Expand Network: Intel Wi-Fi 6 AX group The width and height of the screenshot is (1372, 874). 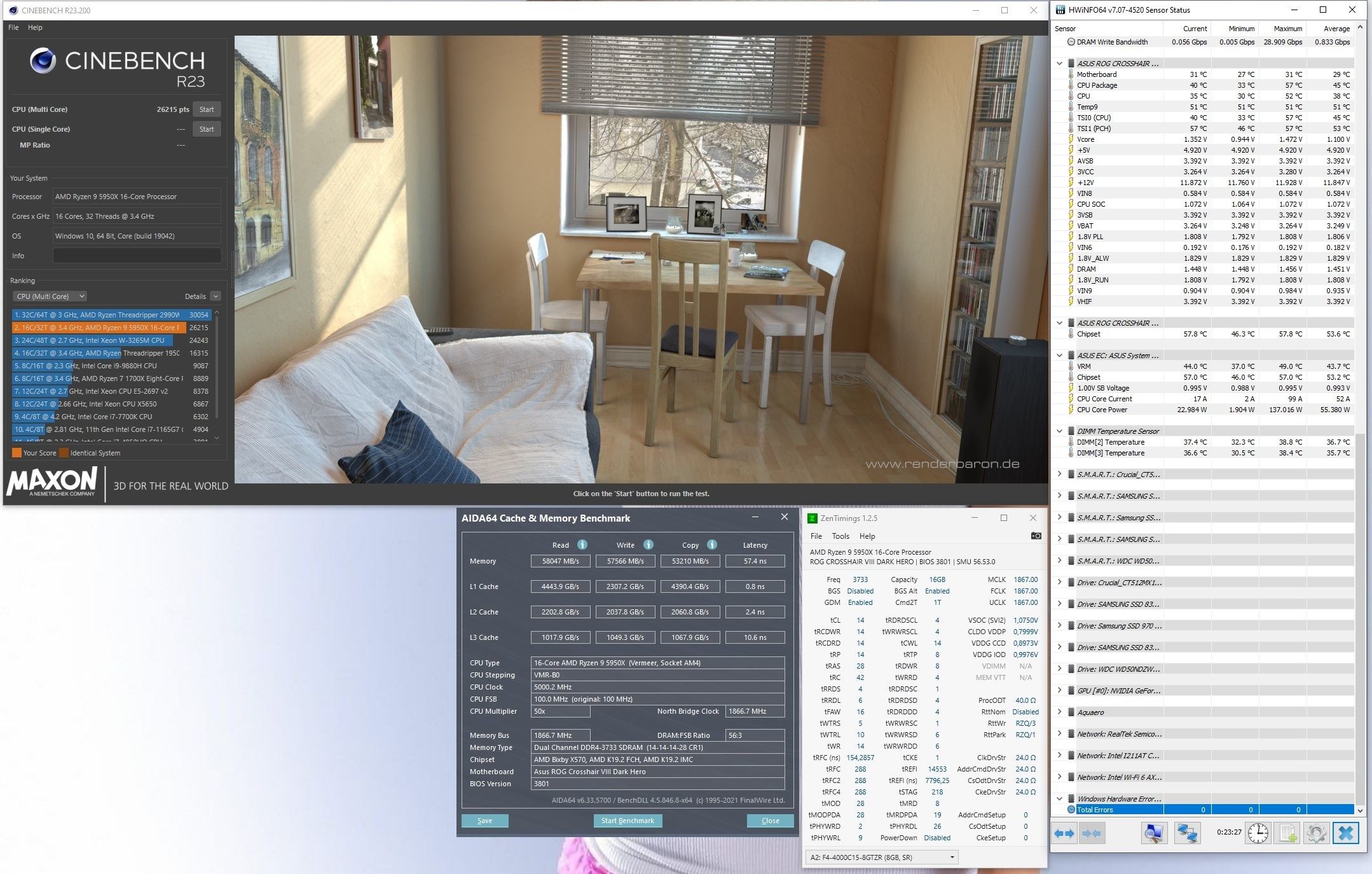1059,777
